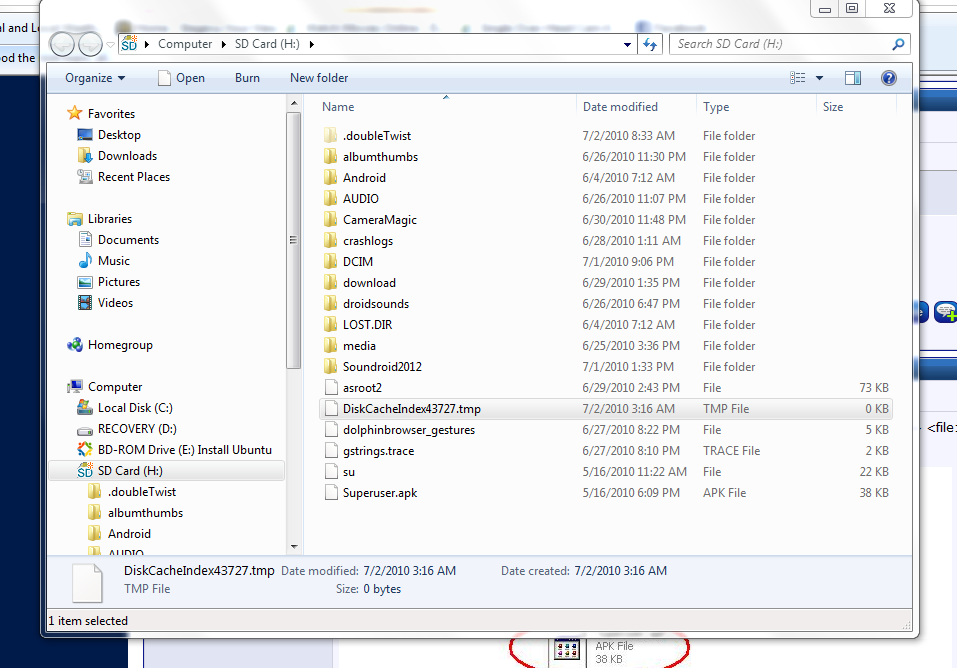Click the change view icon

[798, 78]
